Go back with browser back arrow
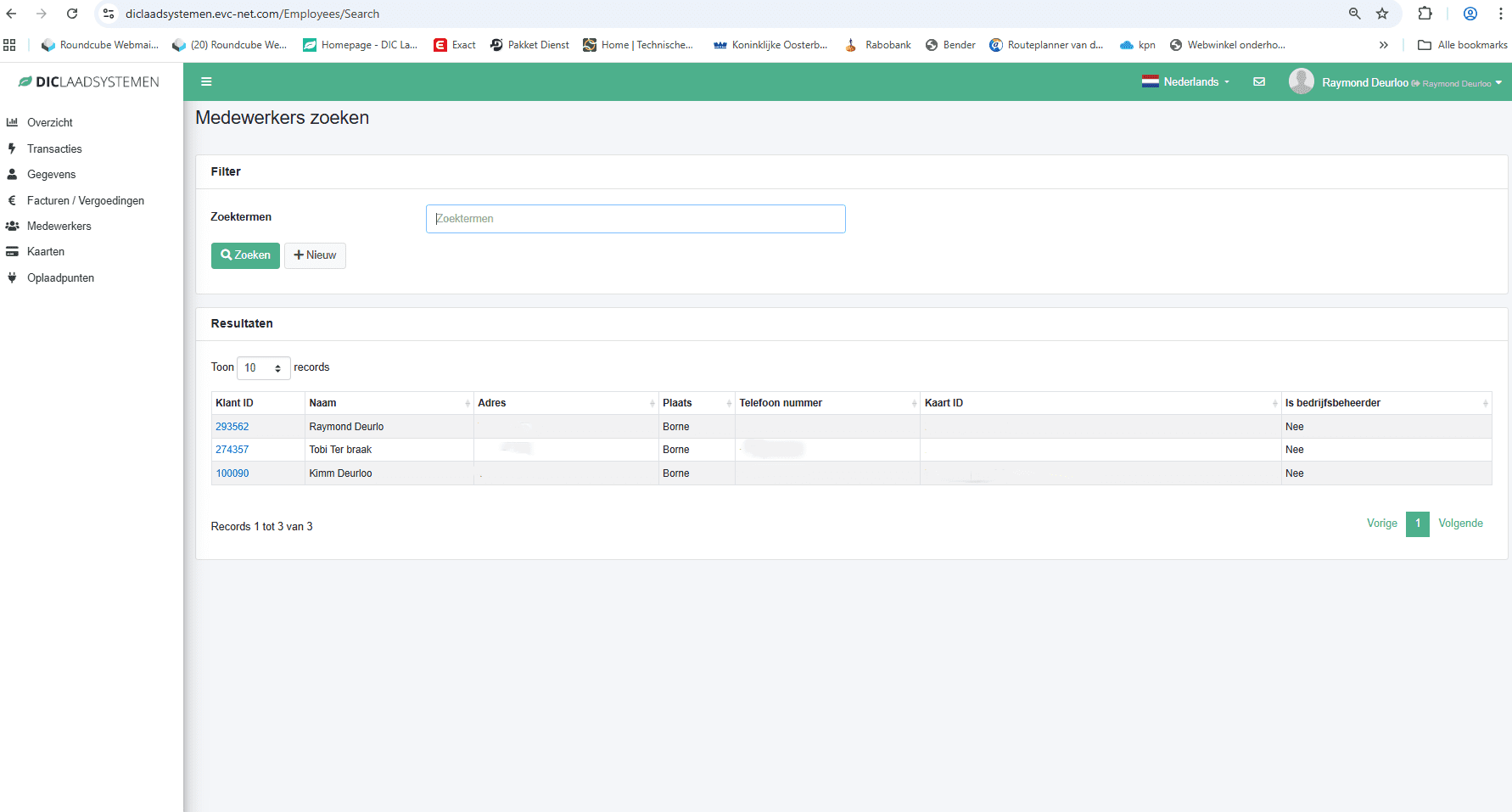Screen dimensions: 1512x812 11,14
